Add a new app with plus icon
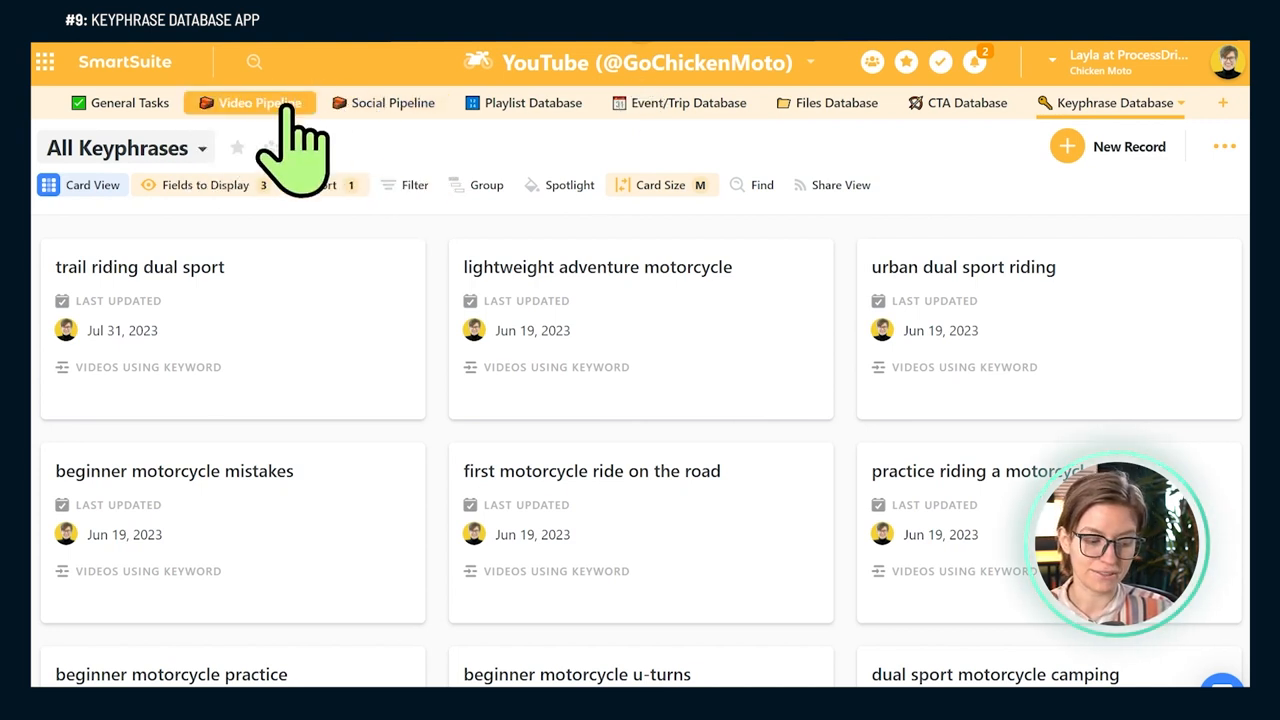Screen dimensions: 1280x720 [1223, 103]
